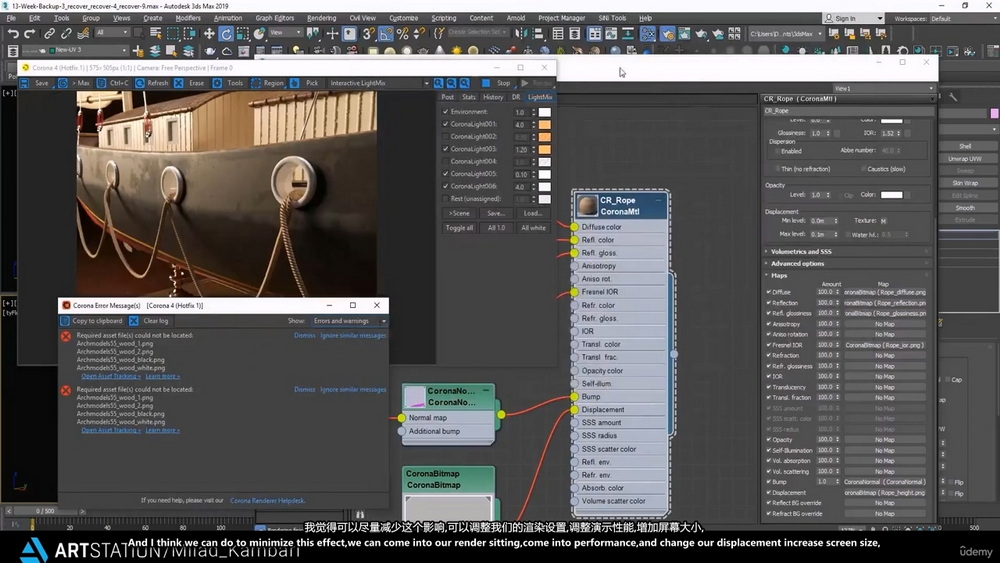Open the Corona Renderer Helpdesk link
The width and height of the screenshot is (1000, 563).
pos(267,501)
